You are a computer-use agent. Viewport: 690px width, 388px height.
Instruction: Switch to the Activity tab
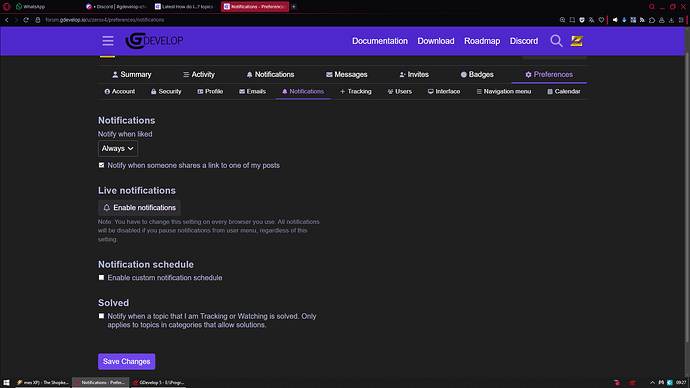pos(198,74)
